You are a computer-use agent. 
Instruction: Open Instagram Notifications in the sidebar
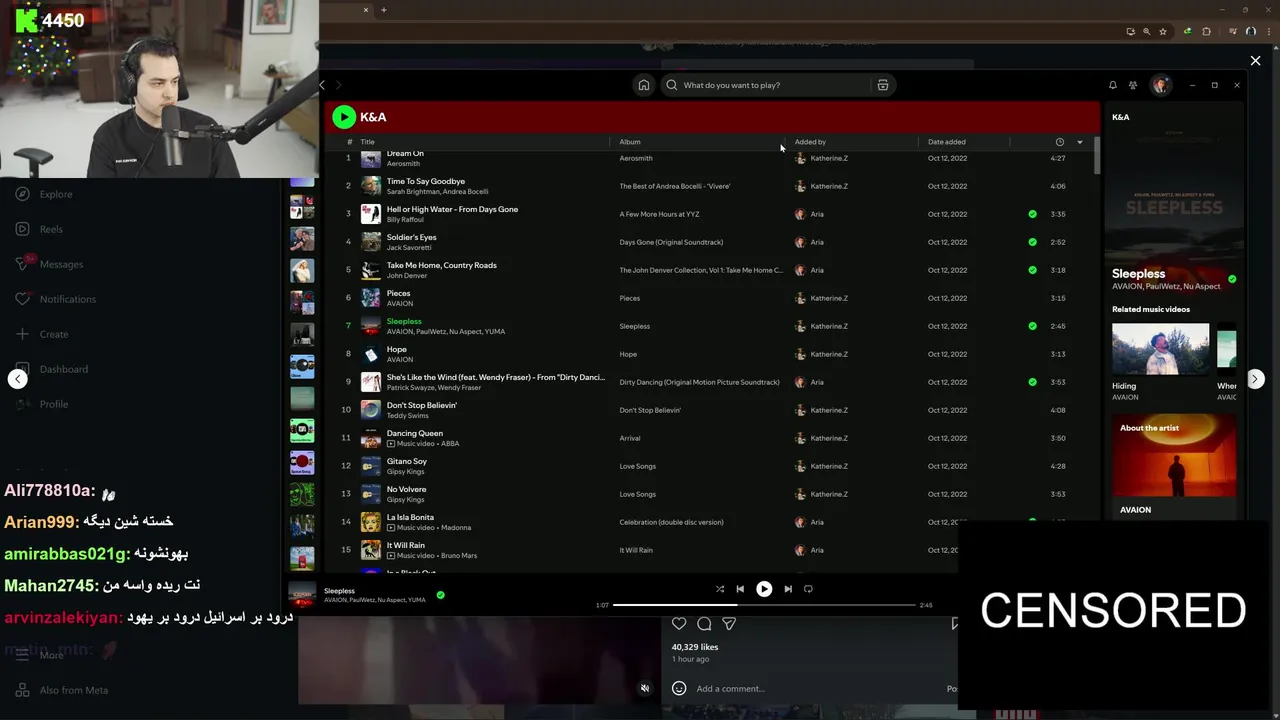tap(55, 299)
